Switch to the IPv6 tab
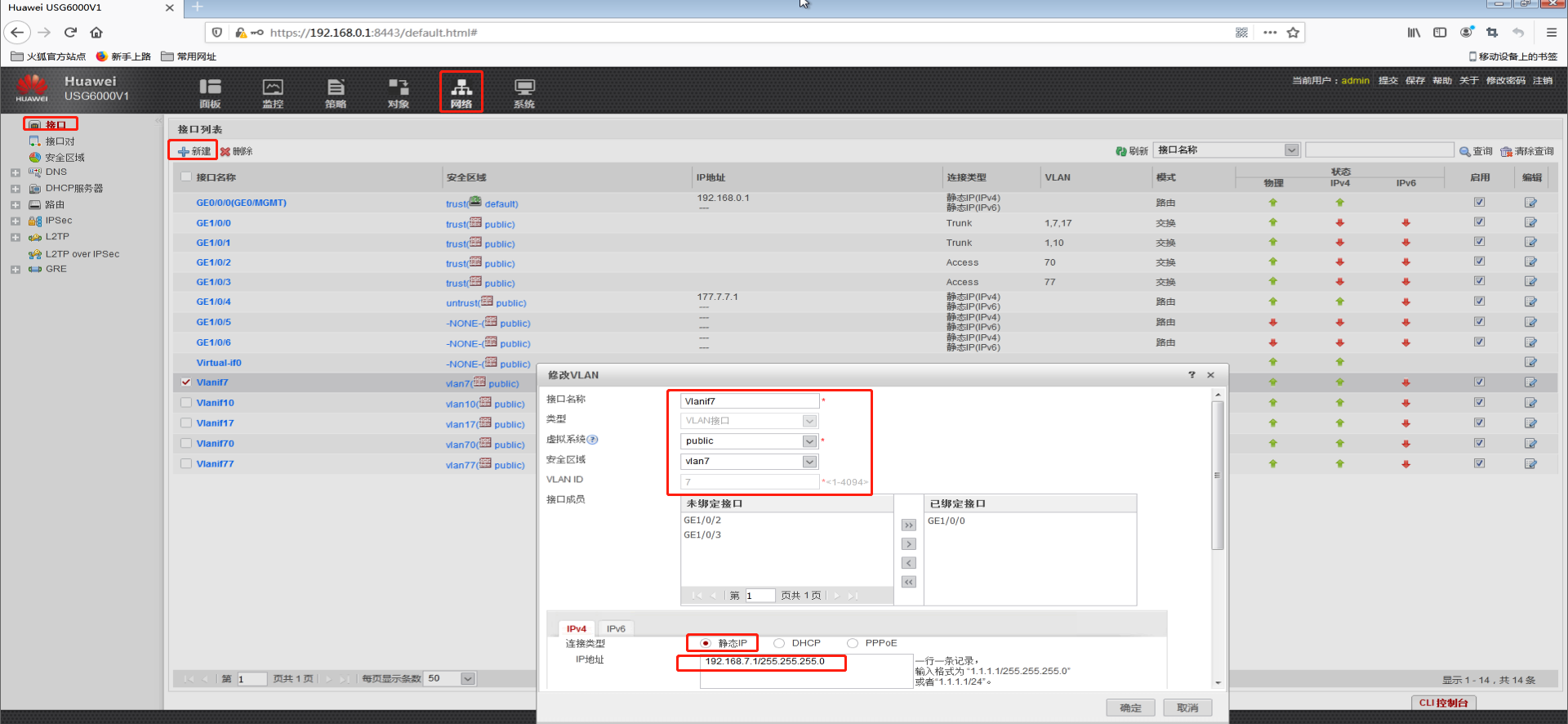Image resolution: width=1568 pixels, height=724 pixels. (616, 628)
